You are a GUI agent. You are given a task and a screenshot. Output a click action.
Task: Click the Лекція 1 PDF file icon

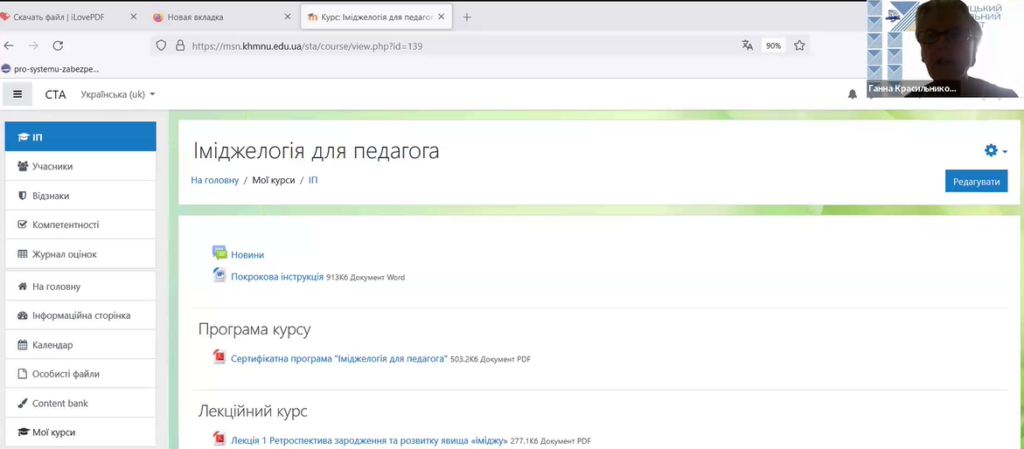pyautogui.click(x=219, y=439)
